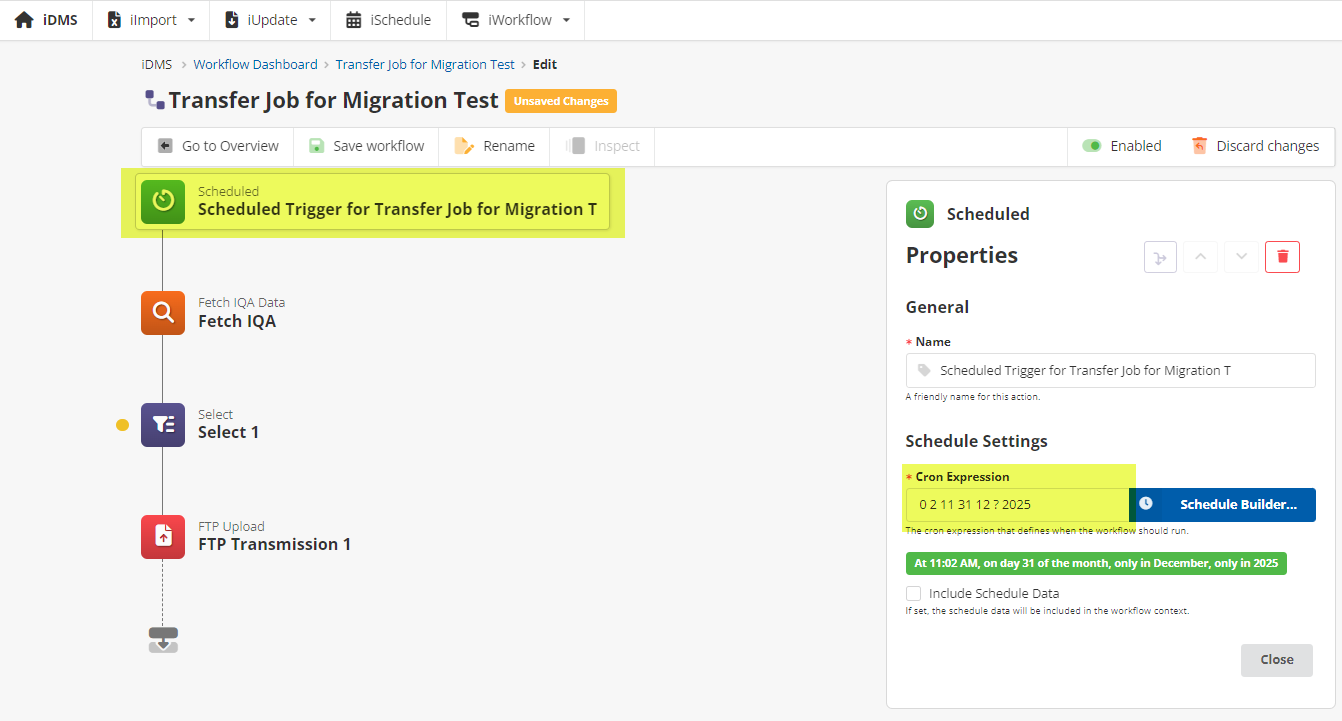The width and height of the screenshot is (1342, 721).
Task: Click the add-step icon at workflow end
Action: point(163,640)
